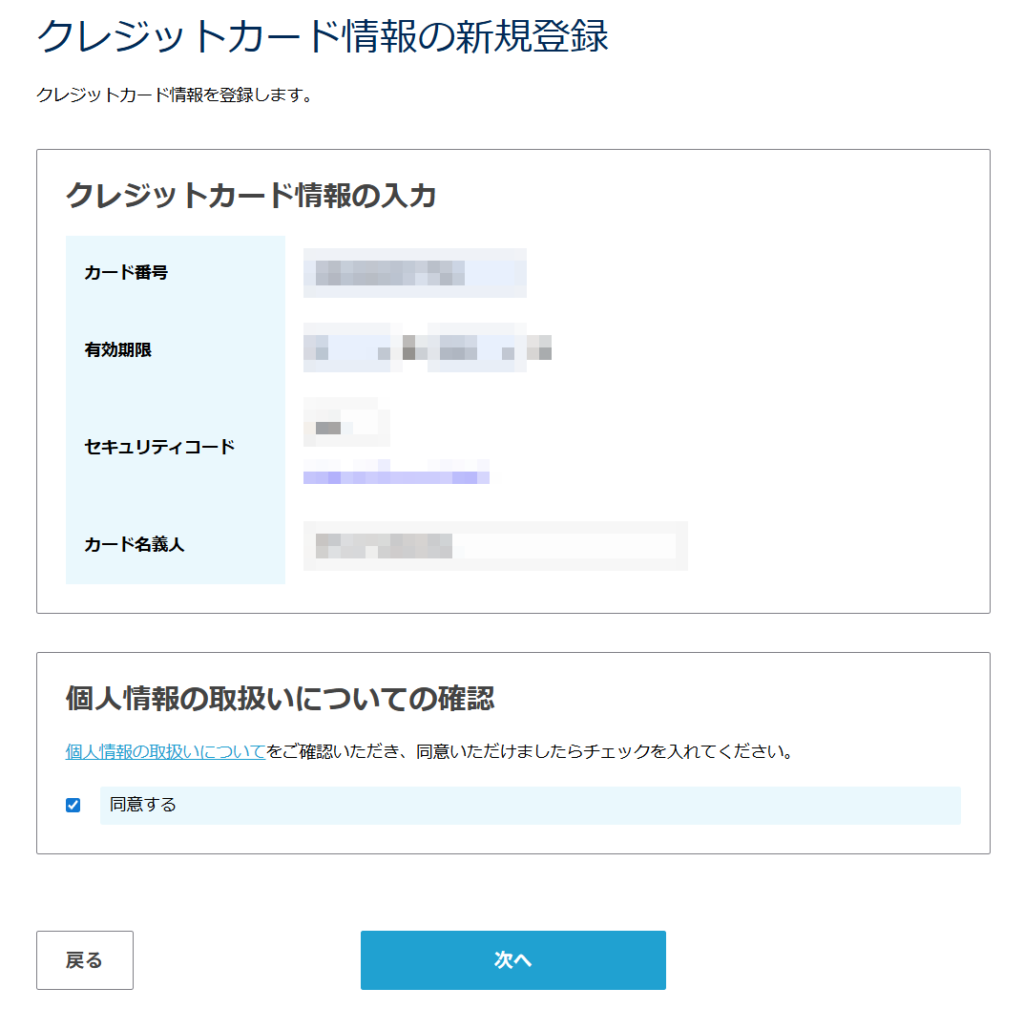Open the 個人情報の取扱いについて link
The height and width of the screenshot is (1009, 1024).
pyautogui.click(x=166, y=752)
